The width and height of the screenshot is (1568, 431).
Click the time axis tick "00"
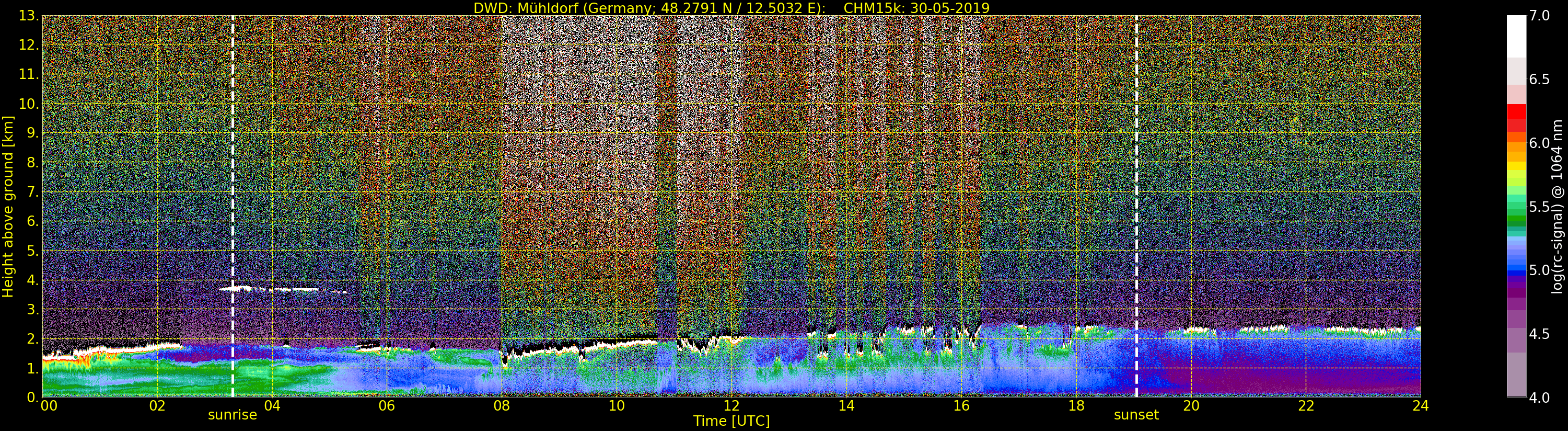[49, 406]
